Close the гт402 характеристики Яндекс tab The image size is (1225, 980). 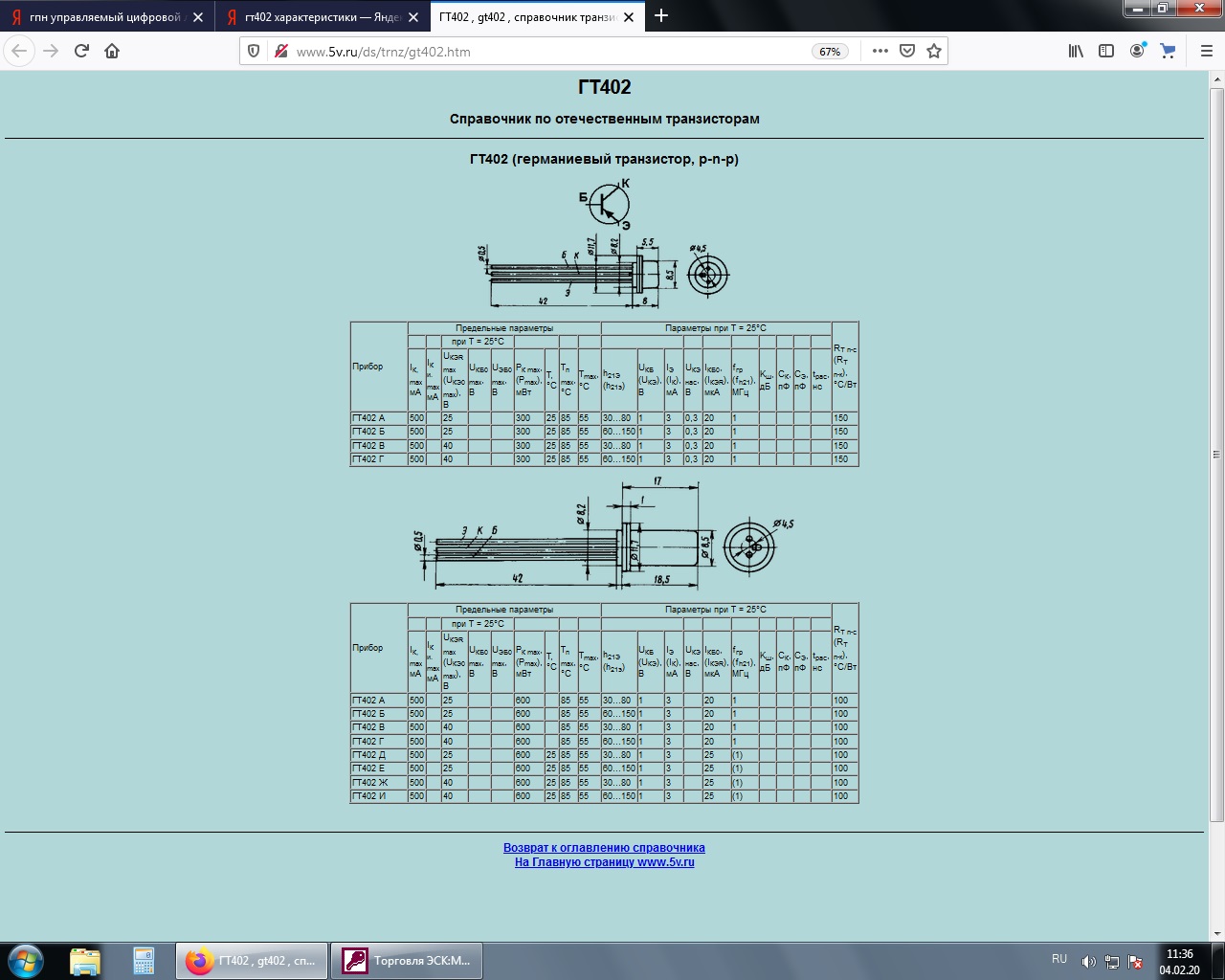tap(413, 17)
